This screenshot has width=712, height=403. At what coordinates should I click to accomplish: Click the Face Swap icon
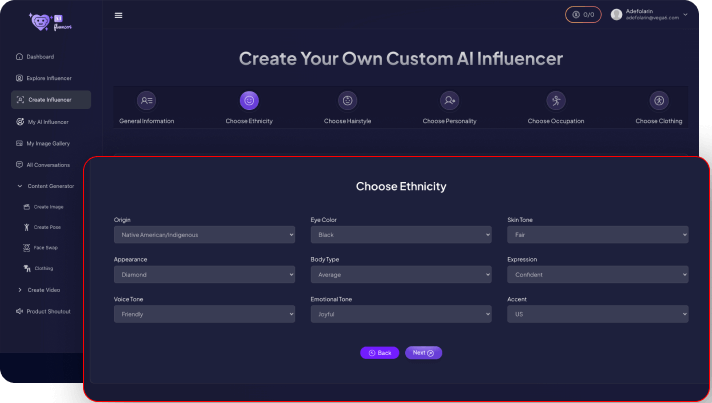26,248
